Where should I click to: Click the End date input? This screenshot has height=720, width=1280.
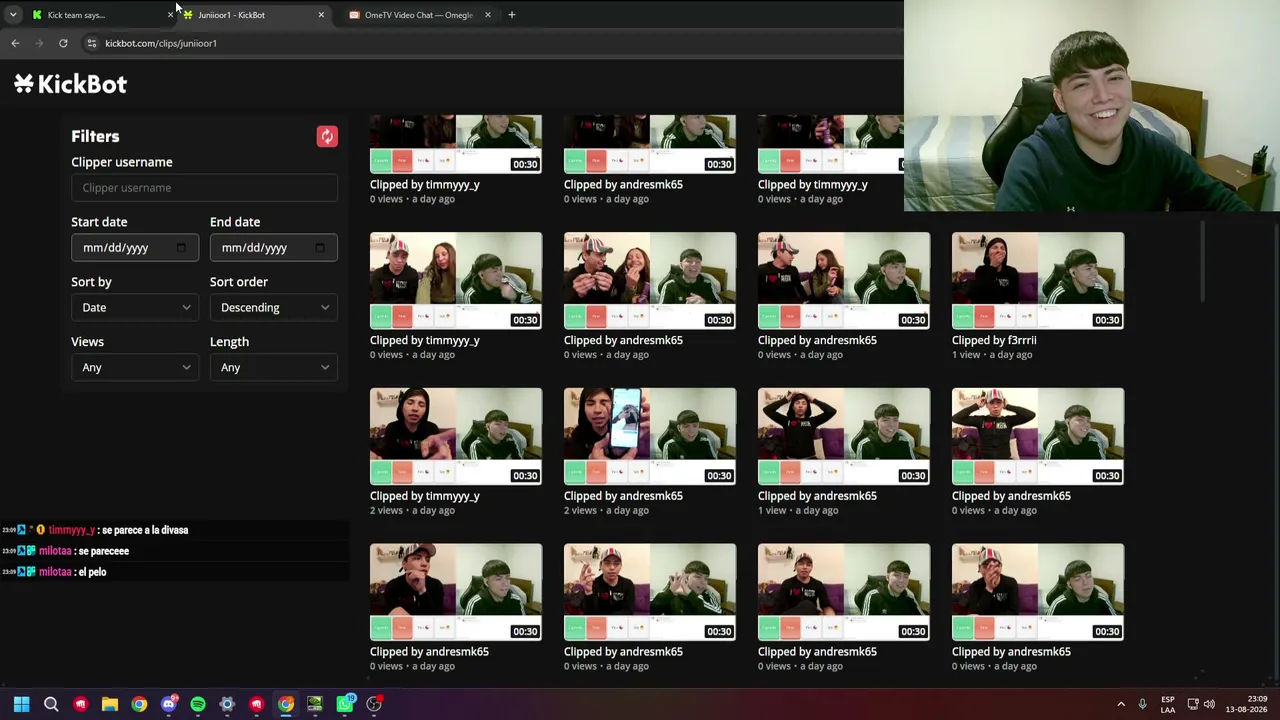coord(274,248)
